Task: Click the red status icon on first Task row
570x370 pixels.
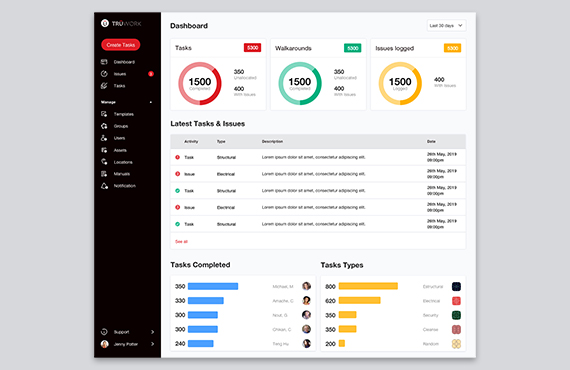Action: 177,157
